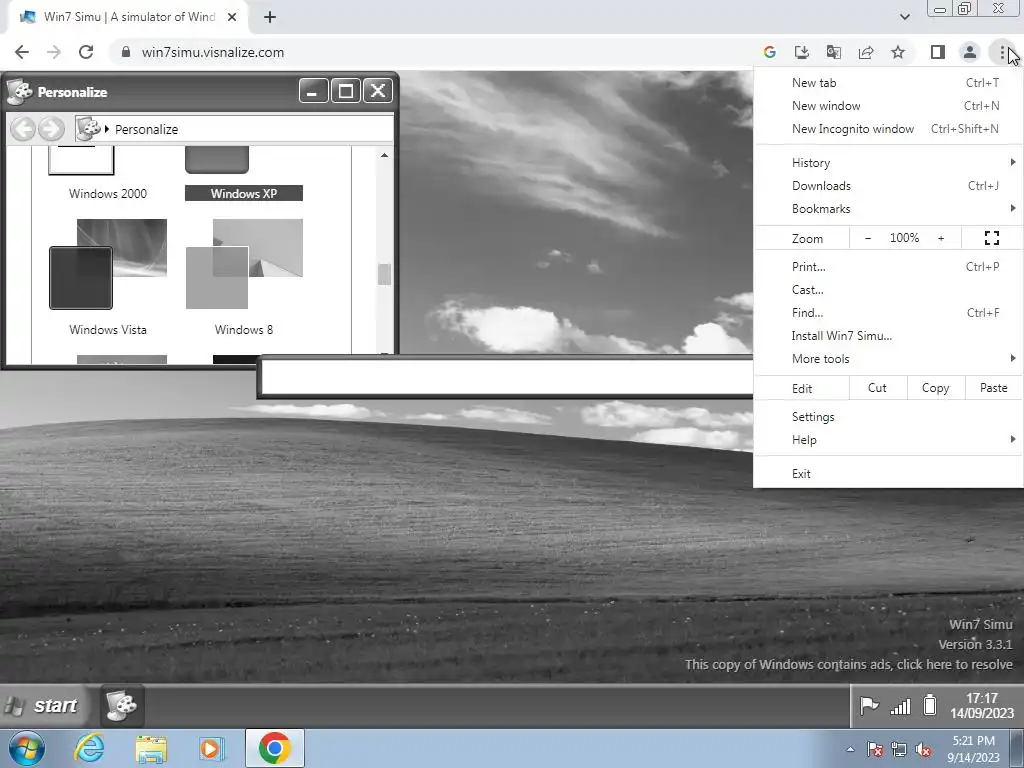
Task: Click the site lock icon in the address bar
Action: pyautogui.click(x=126, y=52)
